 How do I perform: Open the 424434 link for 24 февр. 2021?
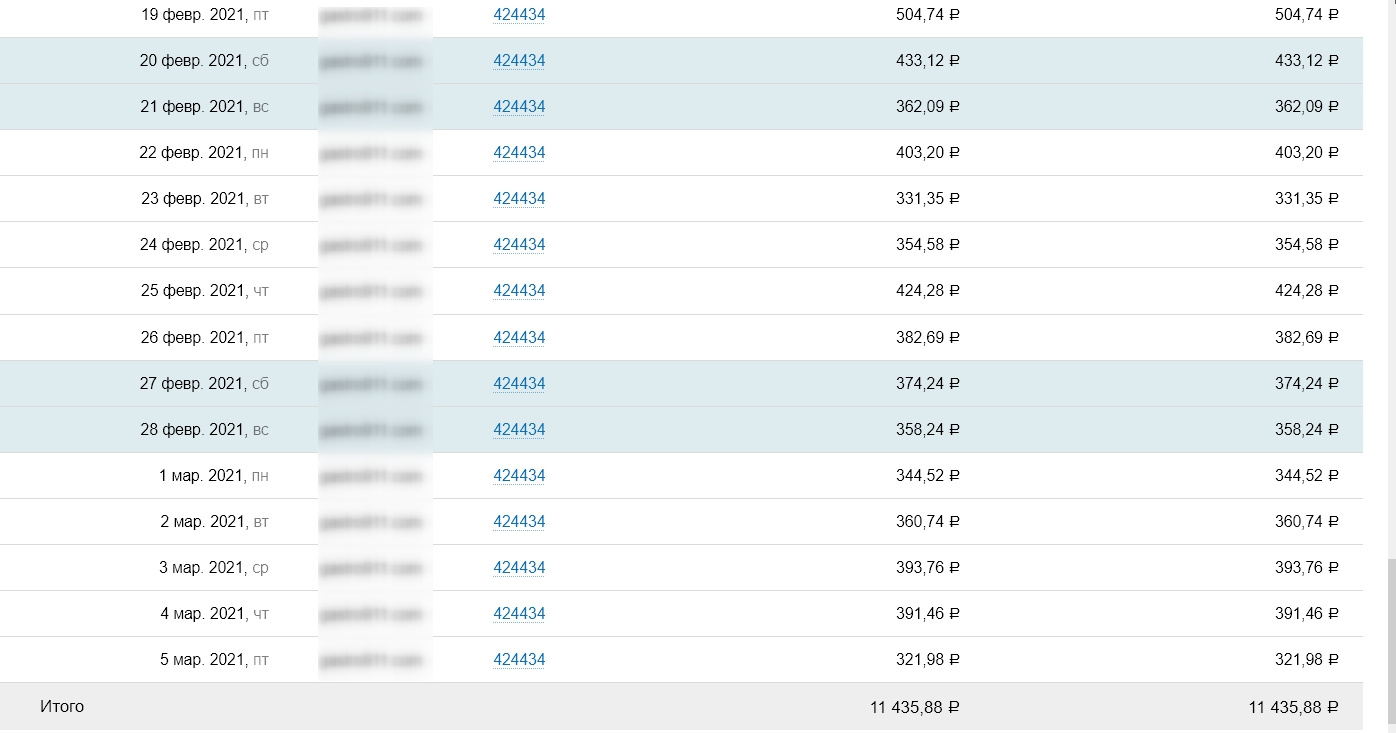pos(519,245)
